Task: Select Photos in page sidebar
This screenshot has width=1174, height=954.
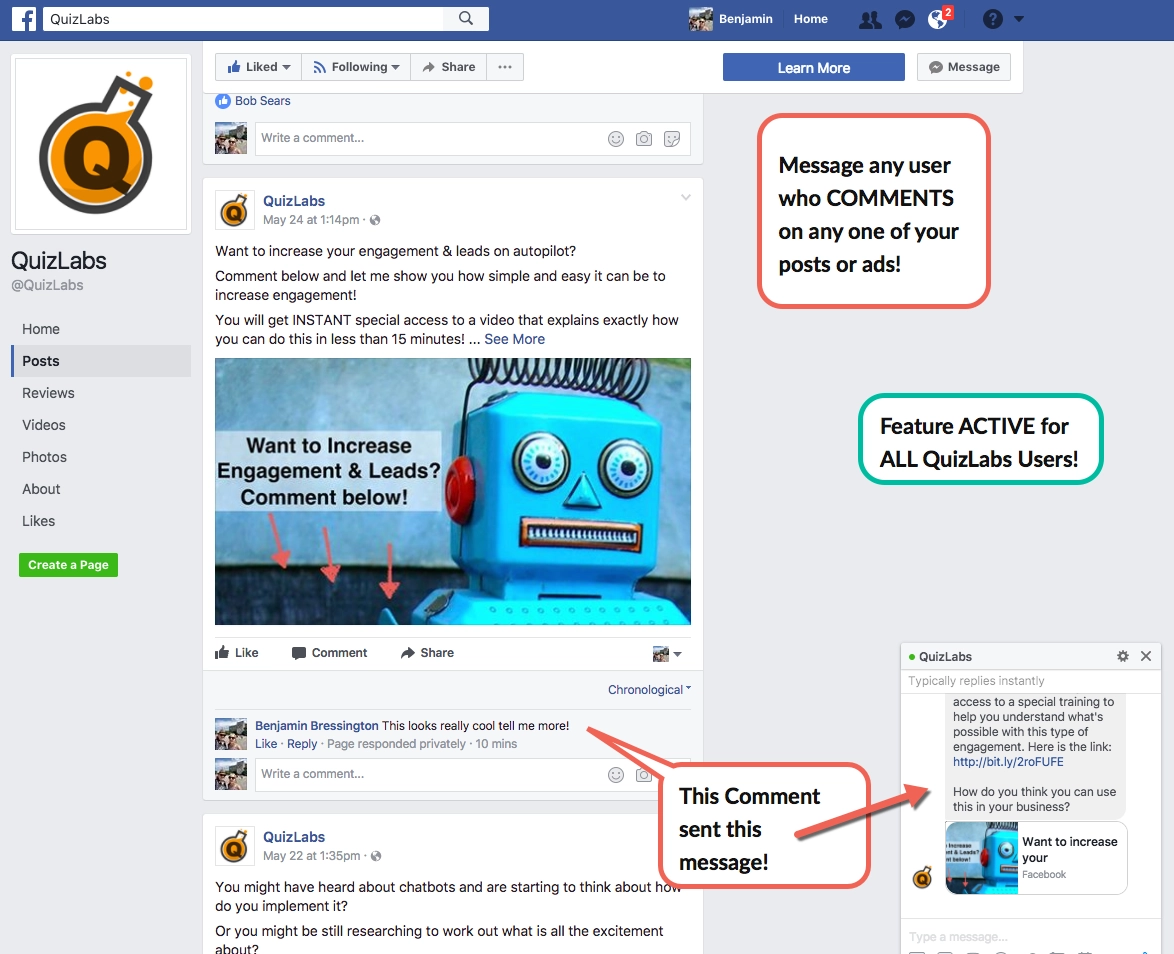Action: coord(44,457)
